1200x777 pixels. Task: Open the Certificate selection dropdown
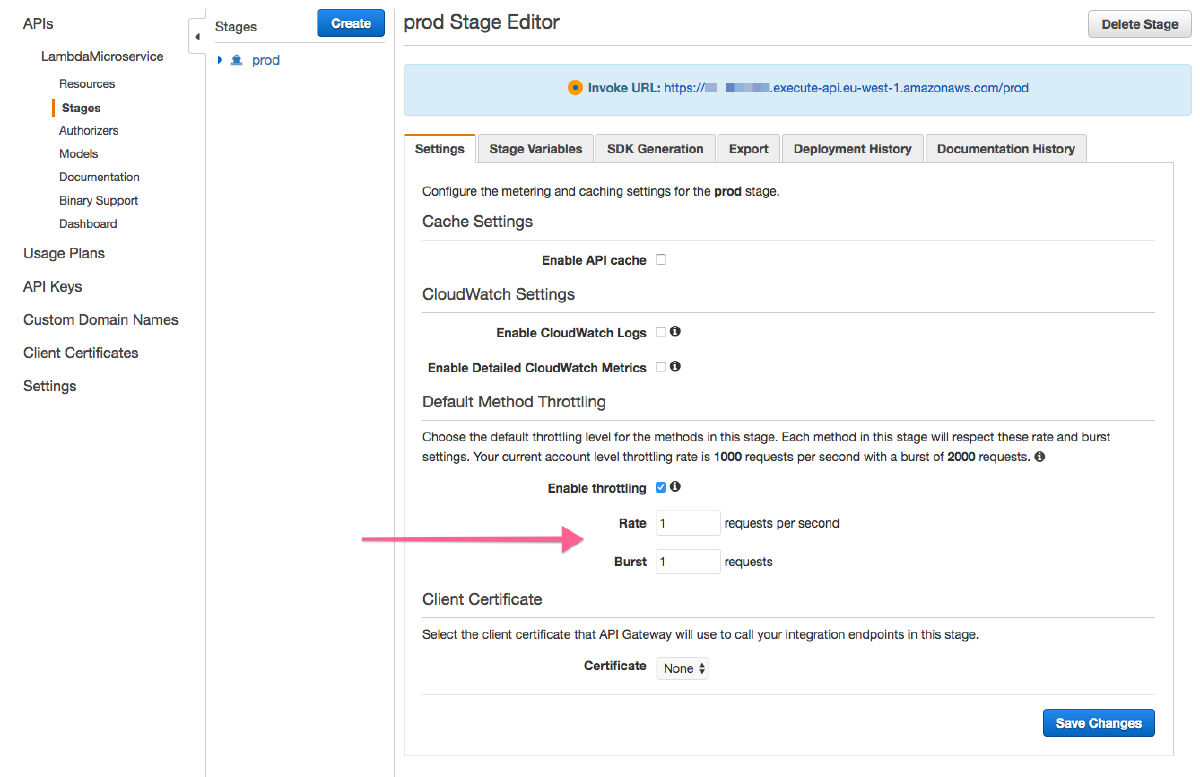click(x=682, y=668)
